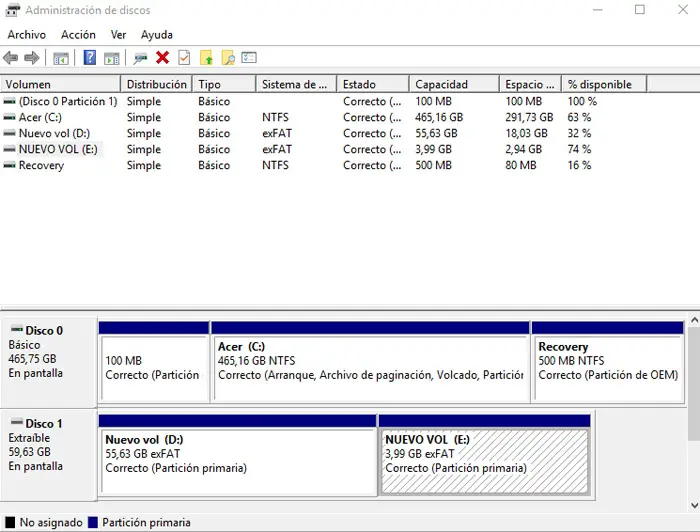The image size is (700, 532).
Task: Click the connect drive toolbar icon
Action: pos(140,58)
